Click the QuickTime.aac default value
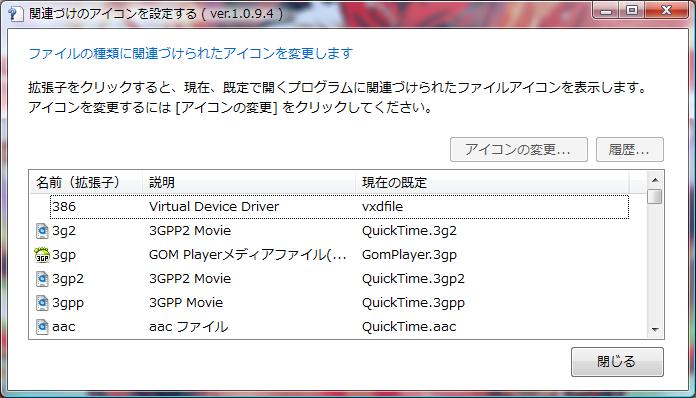696x398 pixels. [409, 327]
